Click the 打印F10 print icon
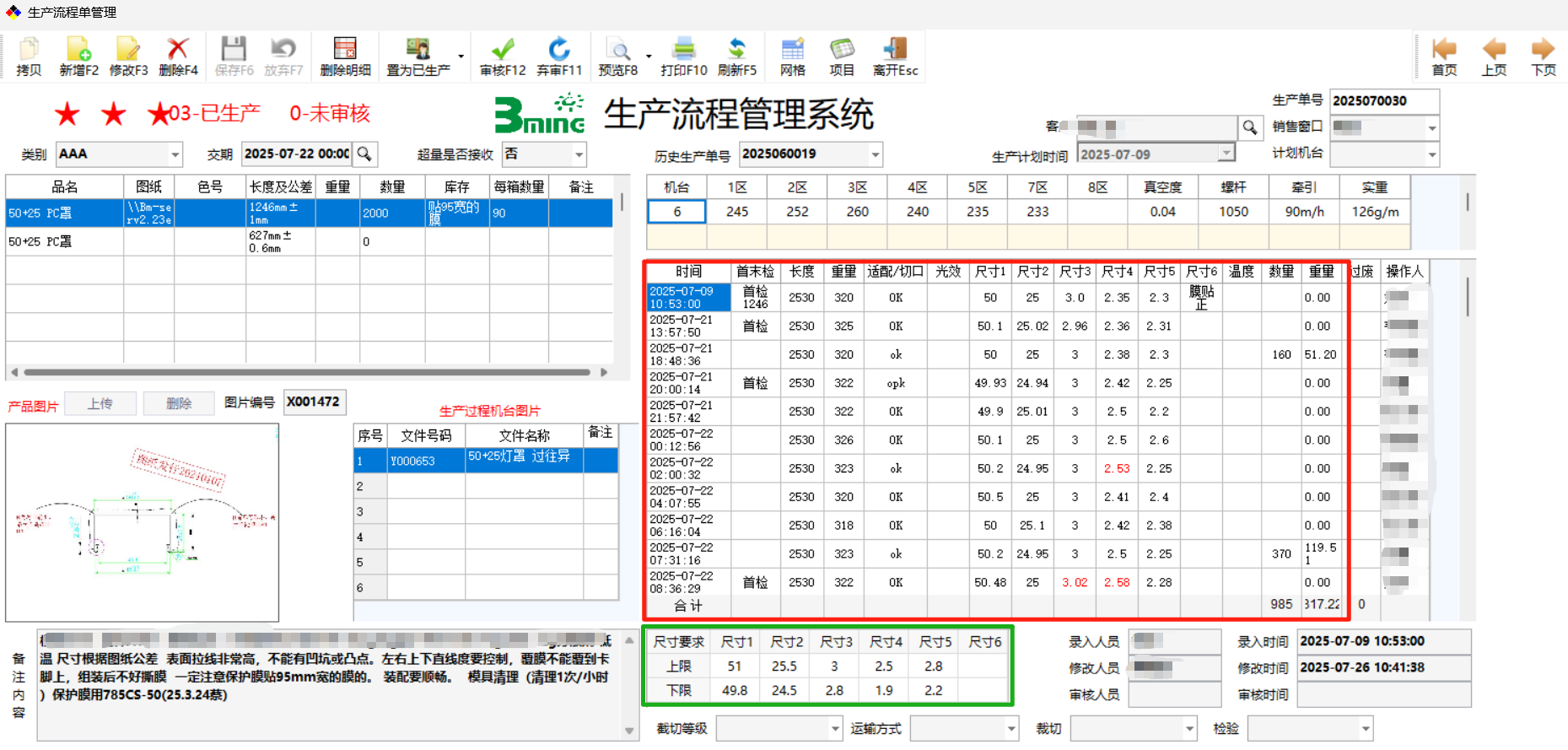 (x=683, y=50)
